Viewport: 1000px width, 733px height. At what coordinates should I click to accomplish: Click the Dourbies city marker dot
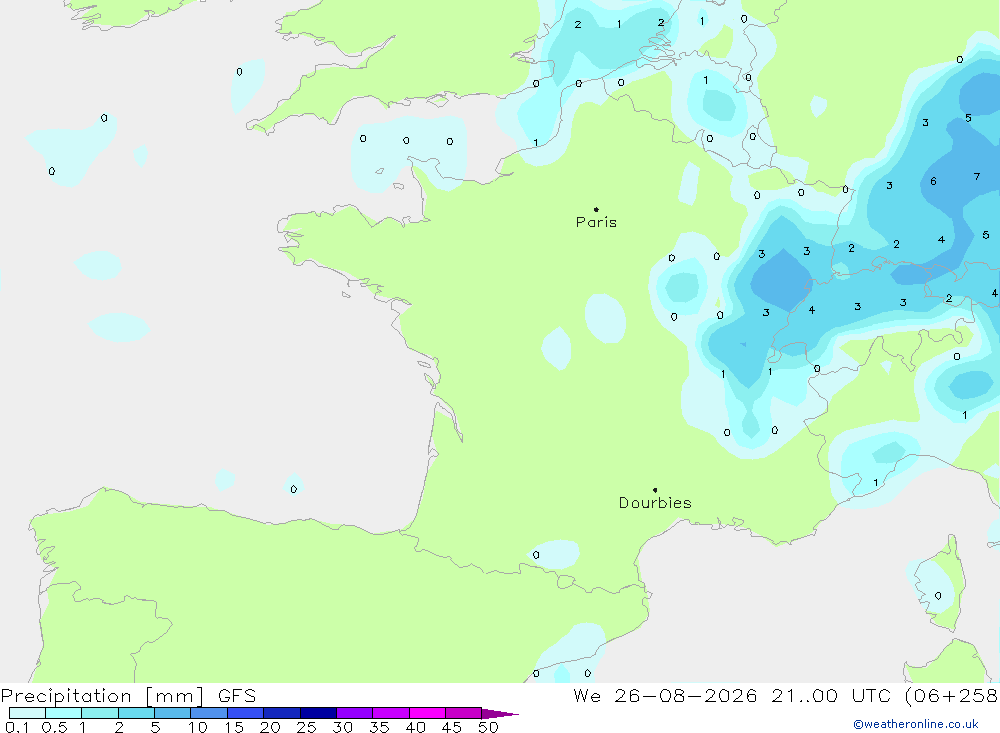(655, 490)
